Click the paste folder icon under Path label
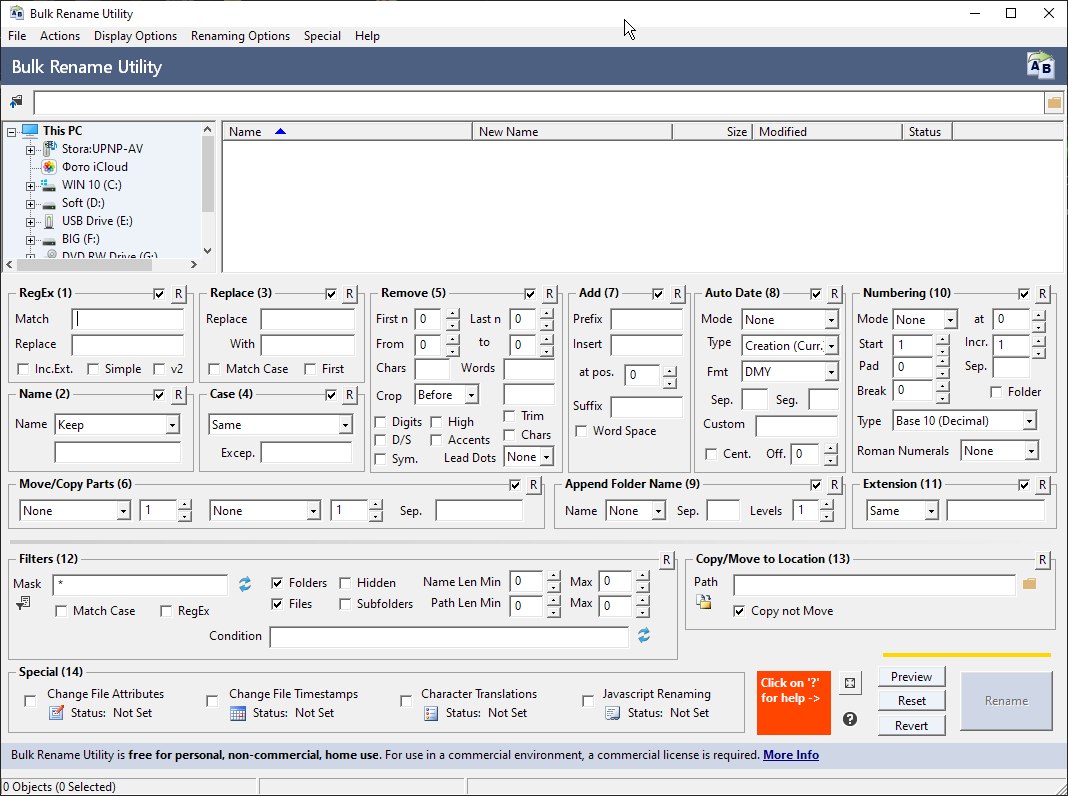 coord(704,602)
